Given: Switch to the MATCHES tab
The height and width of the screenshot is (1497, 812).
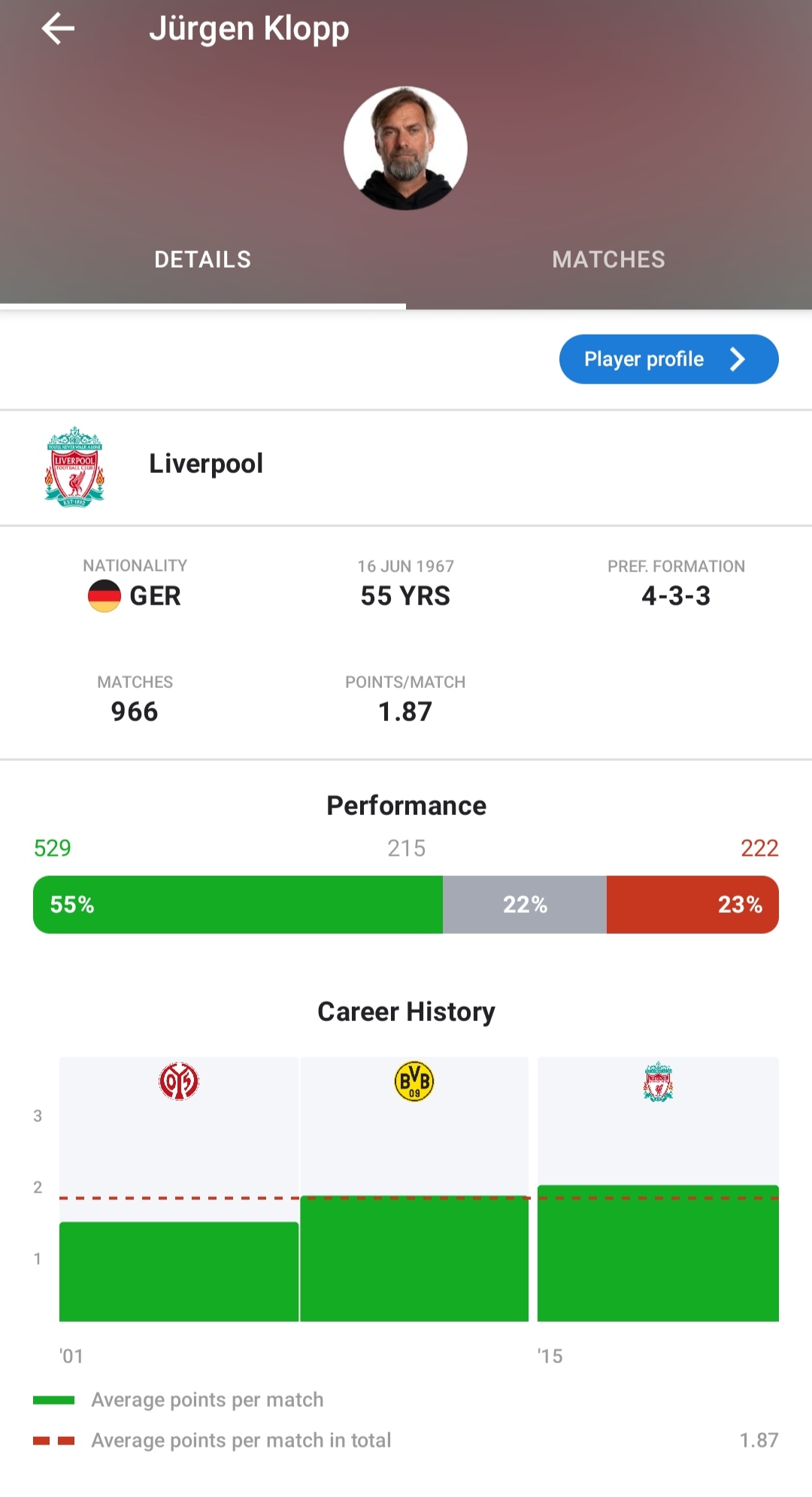Looking at the screenshot, I should coord(609,259).
